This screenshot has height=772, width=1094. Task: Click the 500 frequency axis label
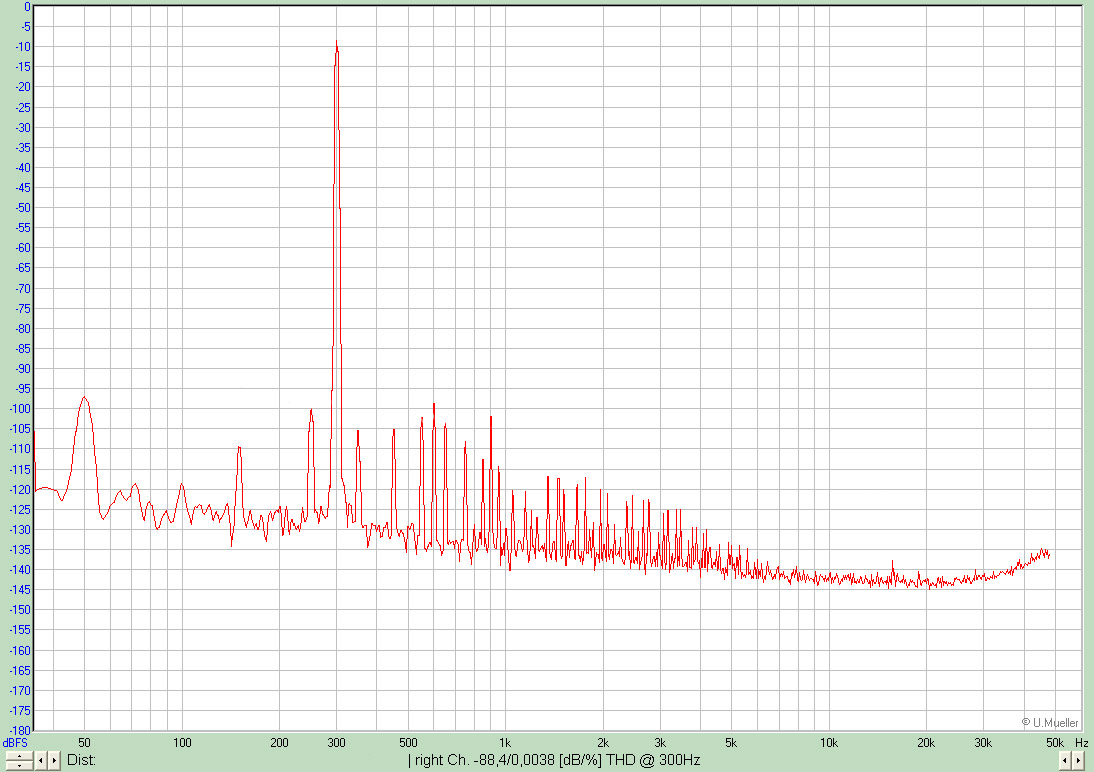click(x=408, y=743)
